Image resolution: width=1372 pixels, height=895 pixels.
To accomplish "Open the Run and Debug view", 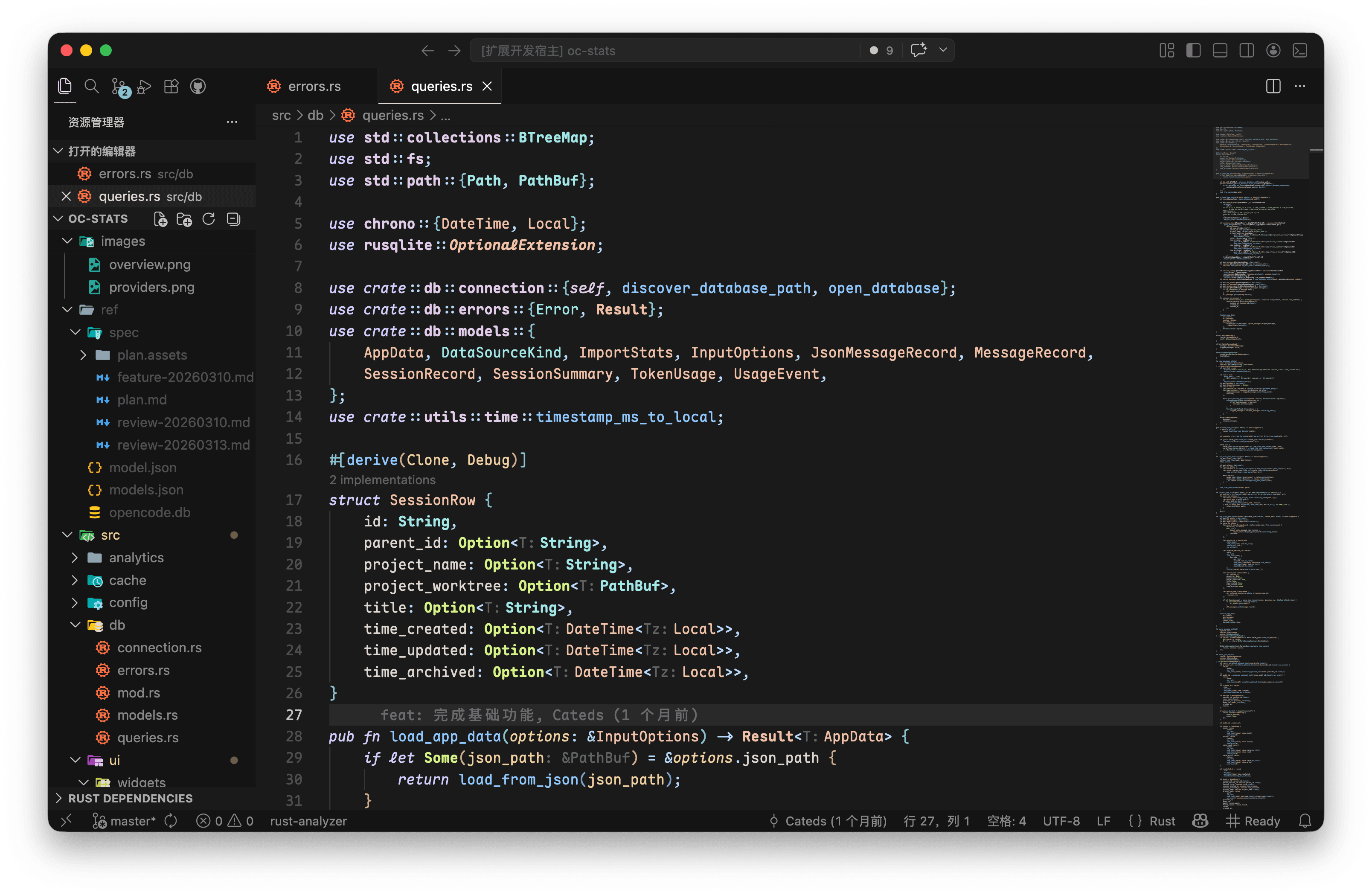I will [x=144, y=87].
